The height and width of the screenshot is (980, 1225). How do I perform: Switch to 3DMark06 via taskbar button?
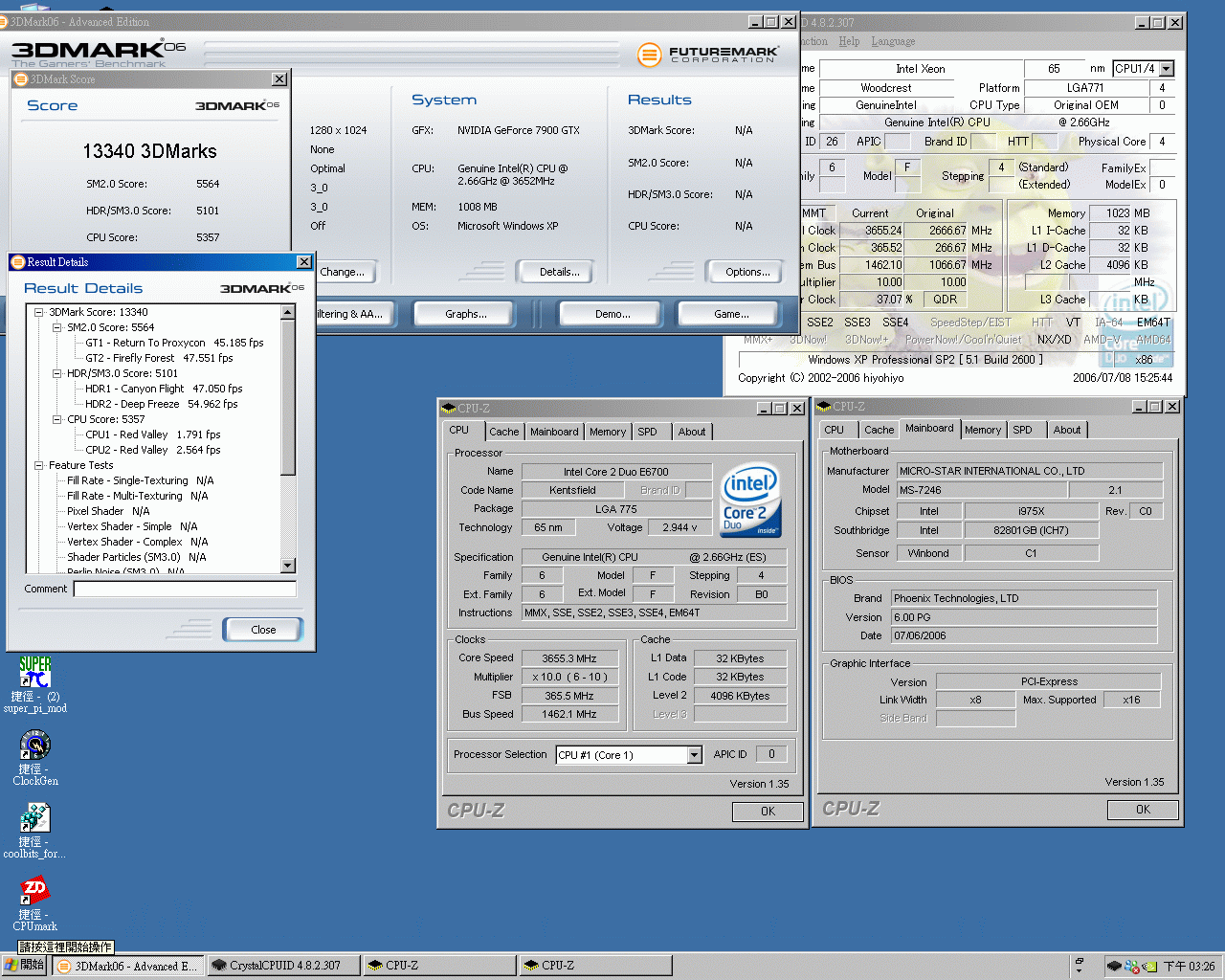128,966
